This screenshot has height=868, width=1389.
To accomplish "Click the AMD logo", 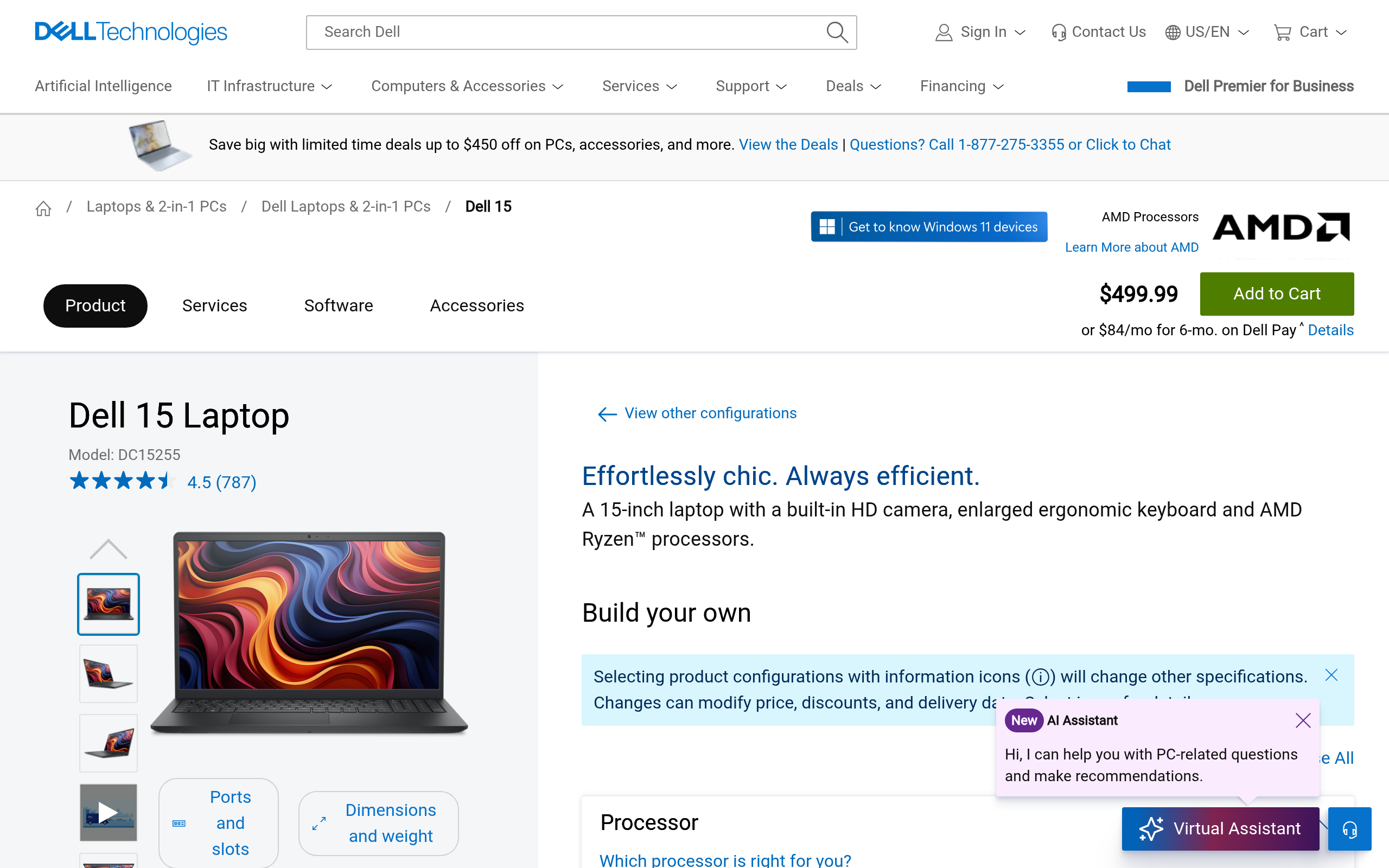I will [1280, 227].
